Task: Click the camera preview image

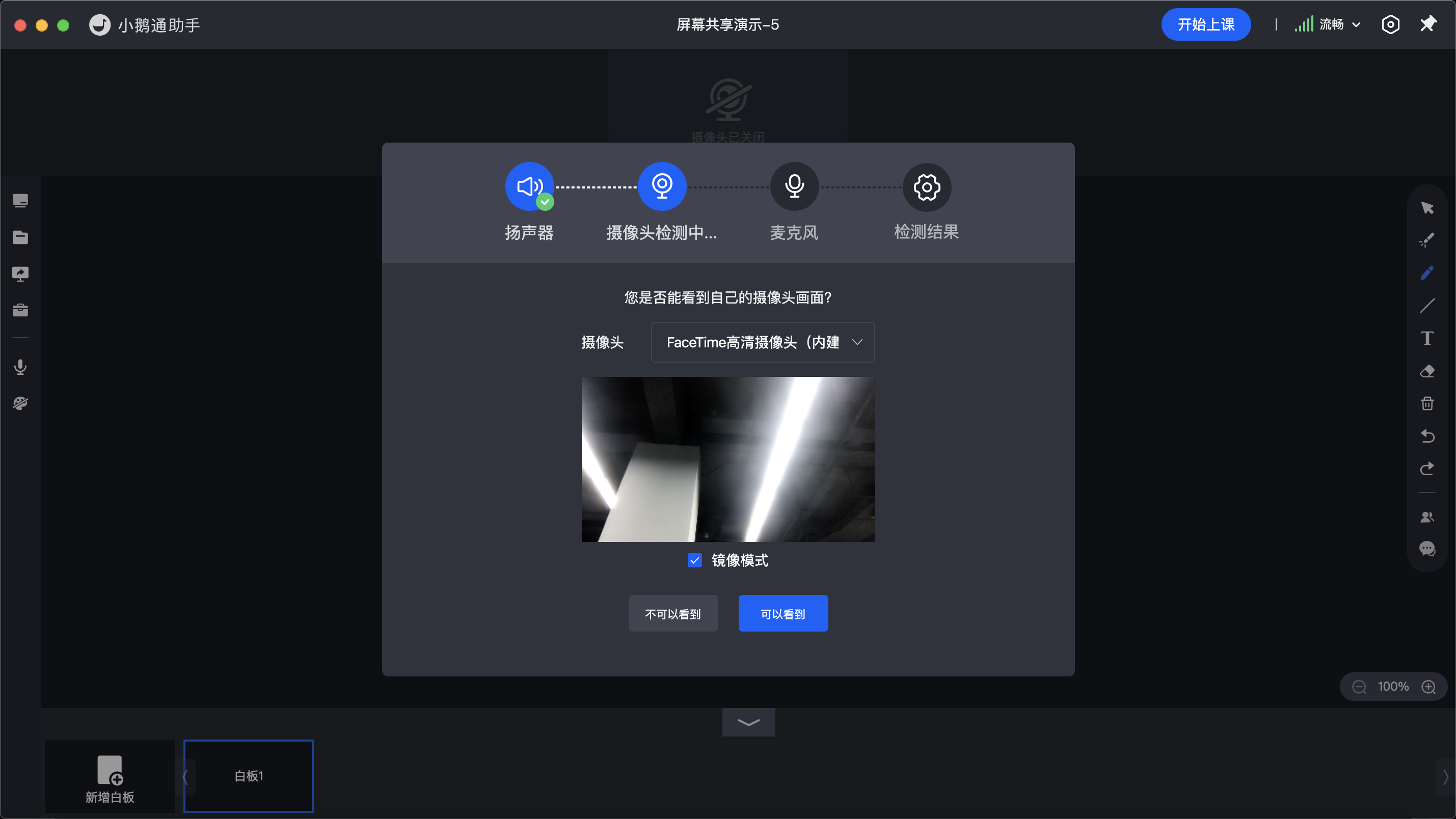Action: click(728, 459)
